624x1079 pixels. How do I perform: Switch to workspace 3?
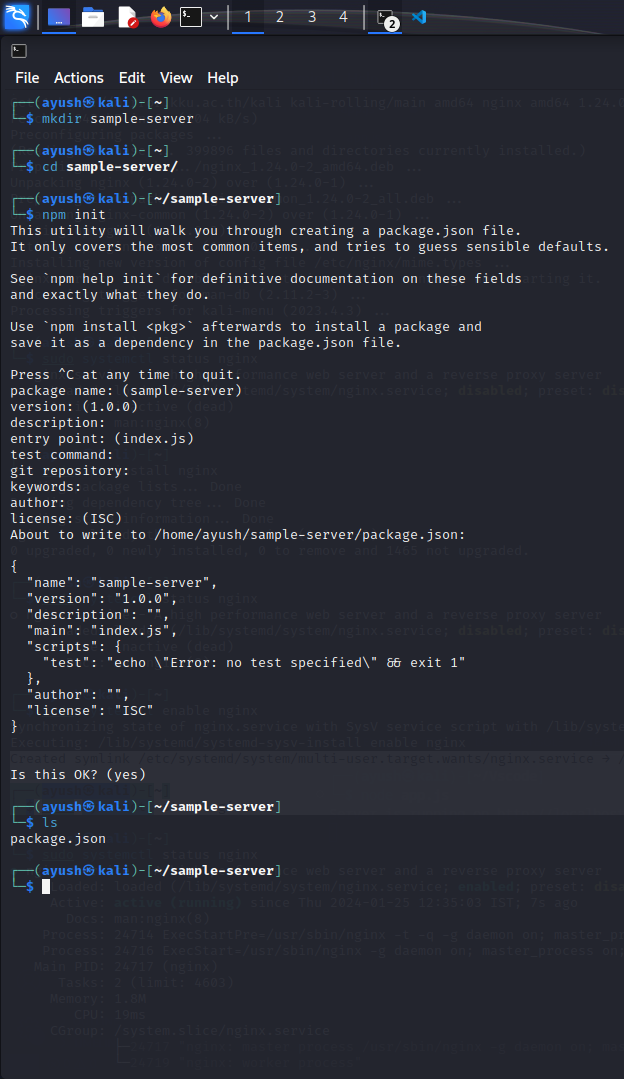(x=311, y=16)
